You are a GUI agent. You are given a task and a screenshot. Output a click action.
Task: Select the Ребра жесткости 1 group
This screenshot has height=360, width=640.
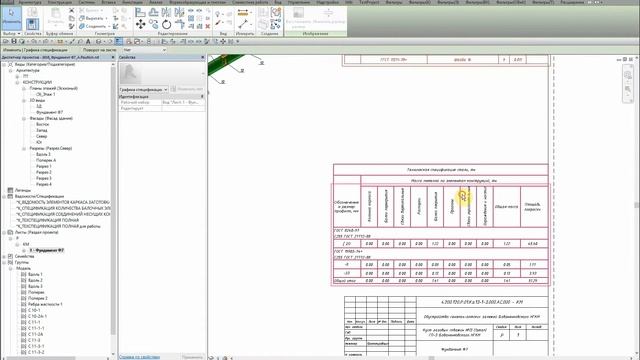pyautogui.click(x=45, y=304)
